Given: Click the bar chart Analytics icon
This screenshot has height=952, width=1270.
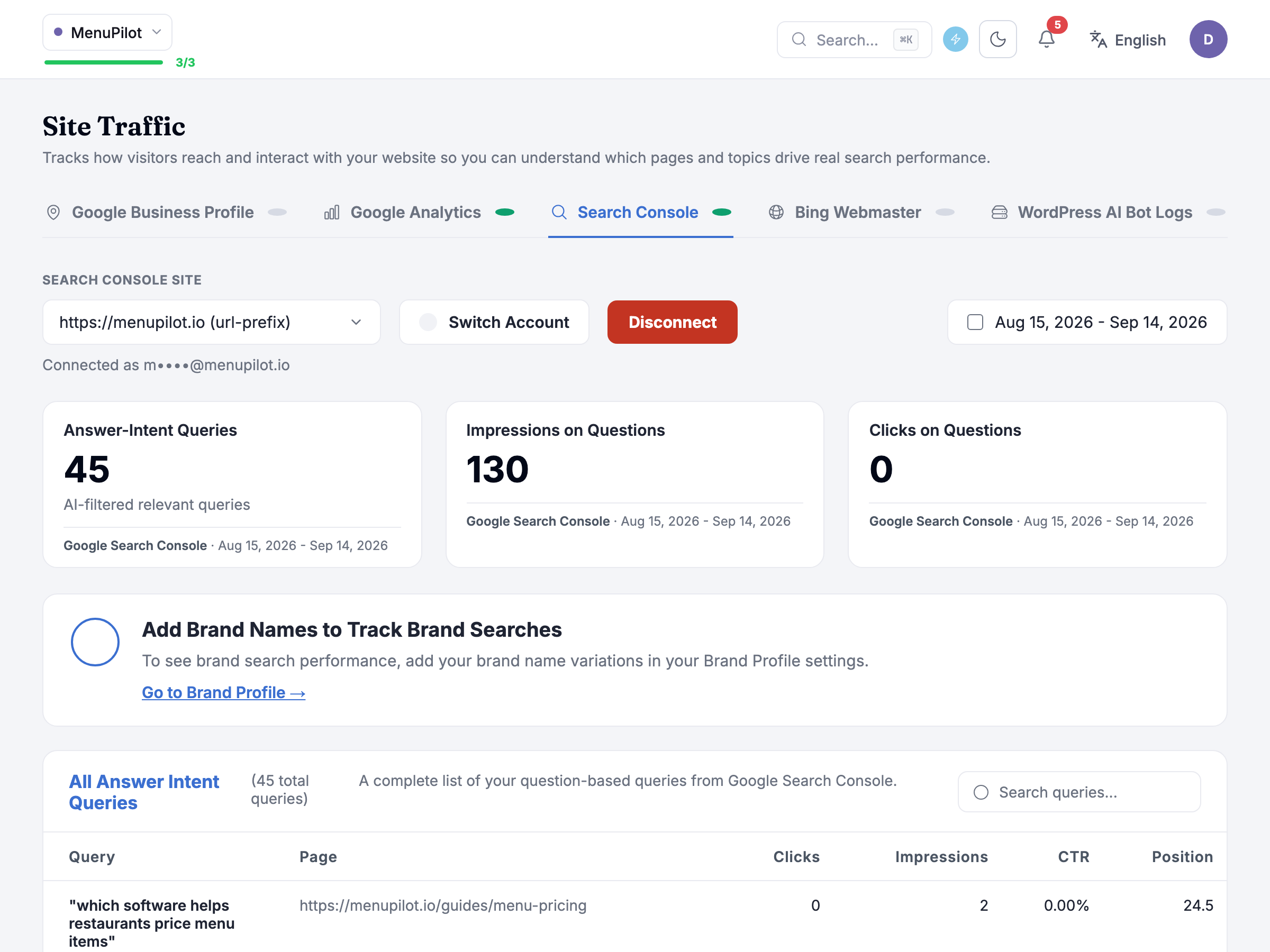Looking at the screenshot, I should click(332, 212).
